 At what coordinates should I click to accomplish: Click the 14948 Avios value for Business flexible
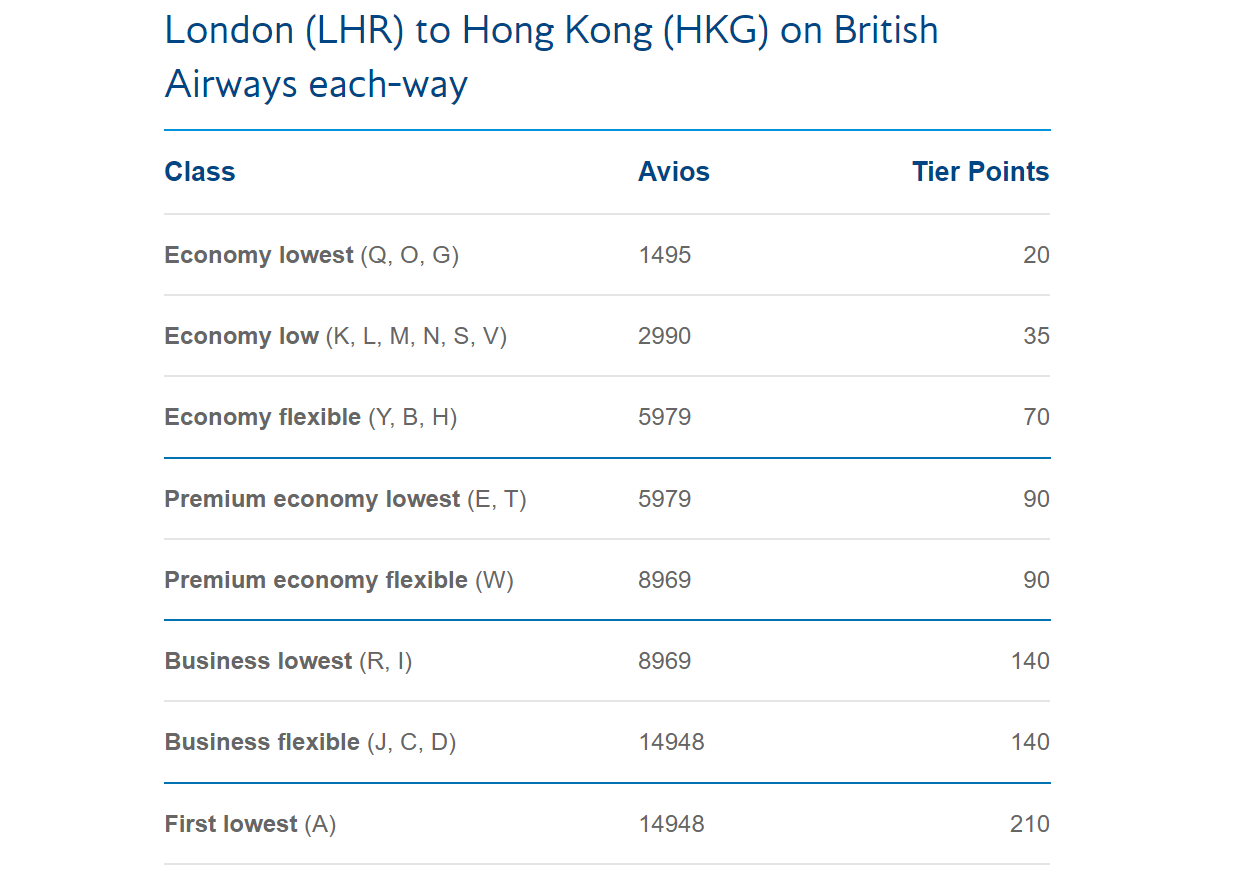click(x=671, y=742)
